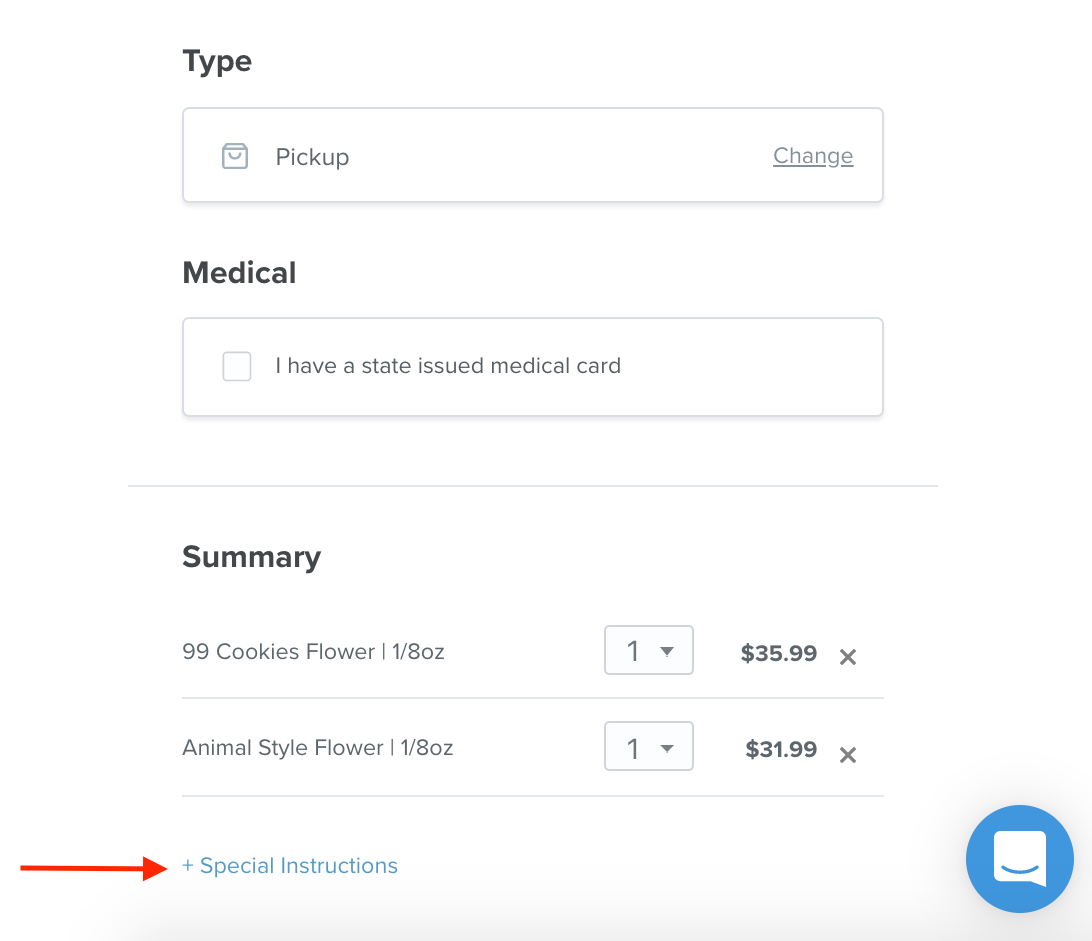Image resolution: width=1092 pixels, height=941 pixels.
Task: Click the Summary section heading
Action: click(x=251, y=557)
